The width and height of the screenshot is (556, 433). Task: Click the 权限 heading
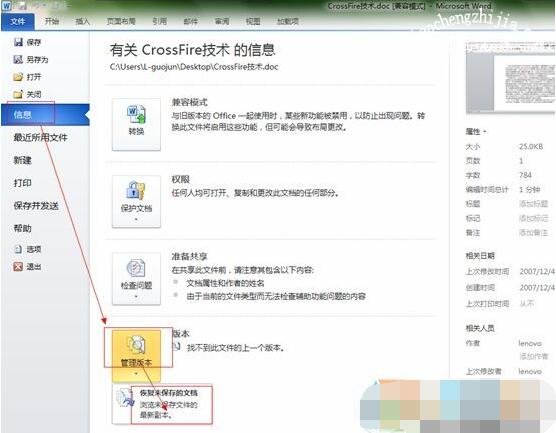[x=180, y=179]
